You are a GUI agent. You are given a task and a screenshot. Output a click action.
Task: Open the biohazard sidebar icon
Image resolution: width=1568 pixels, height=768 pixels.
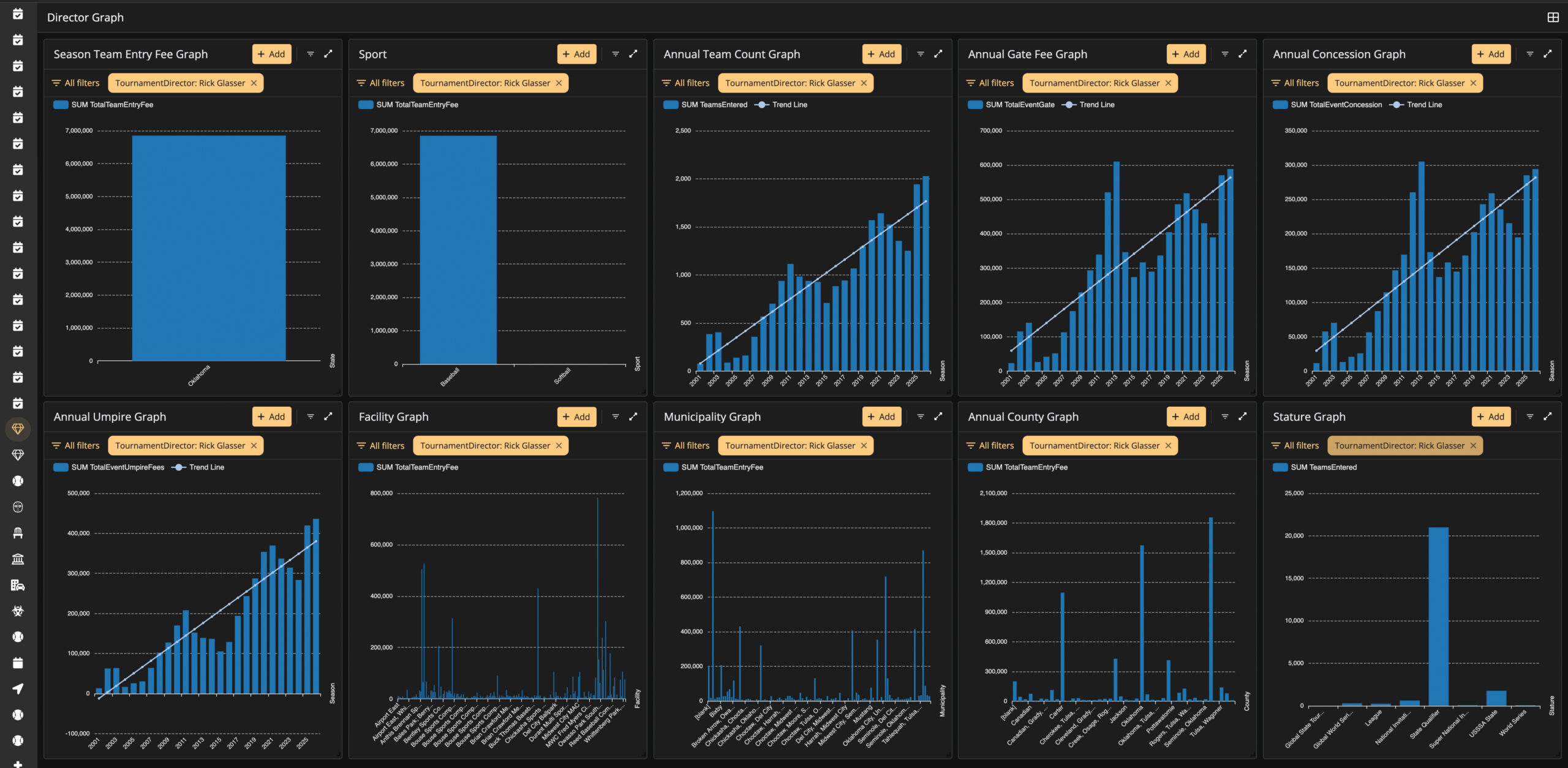tap(18, 611)
